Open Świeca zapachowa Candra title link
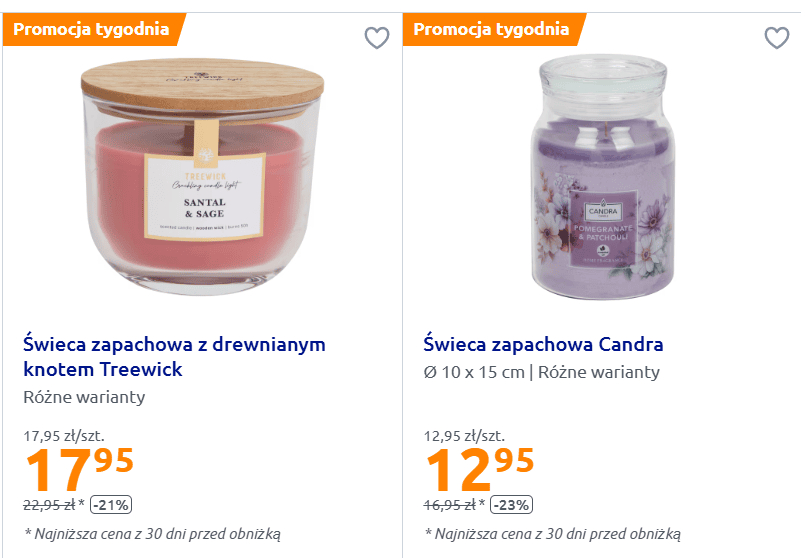801x558 pixels. pos(543,344)
